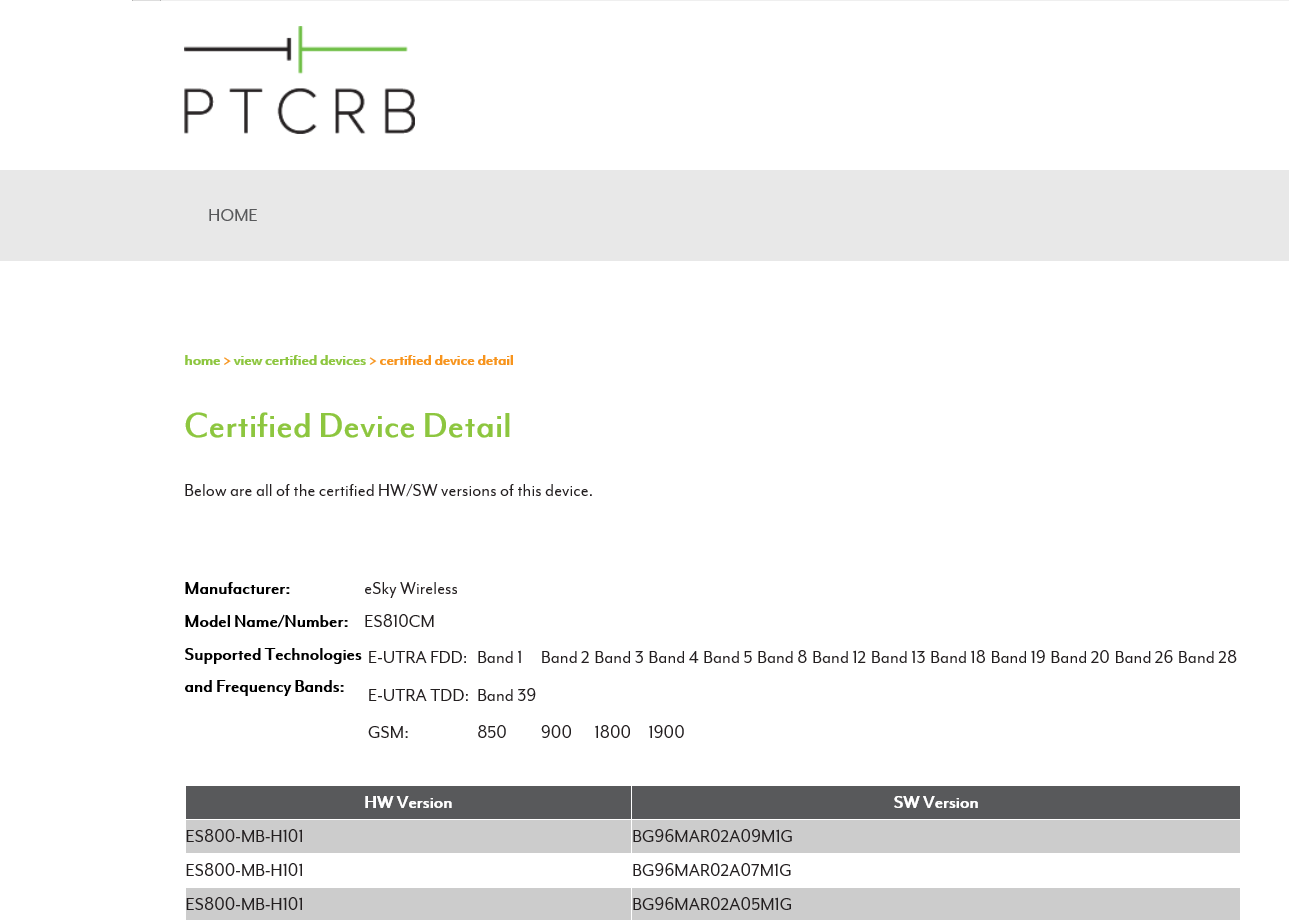Image resolution: width=1289 pixels, height=922 pixels.
Task: Click Band 13 in FDD list
Action: point(898,658)
